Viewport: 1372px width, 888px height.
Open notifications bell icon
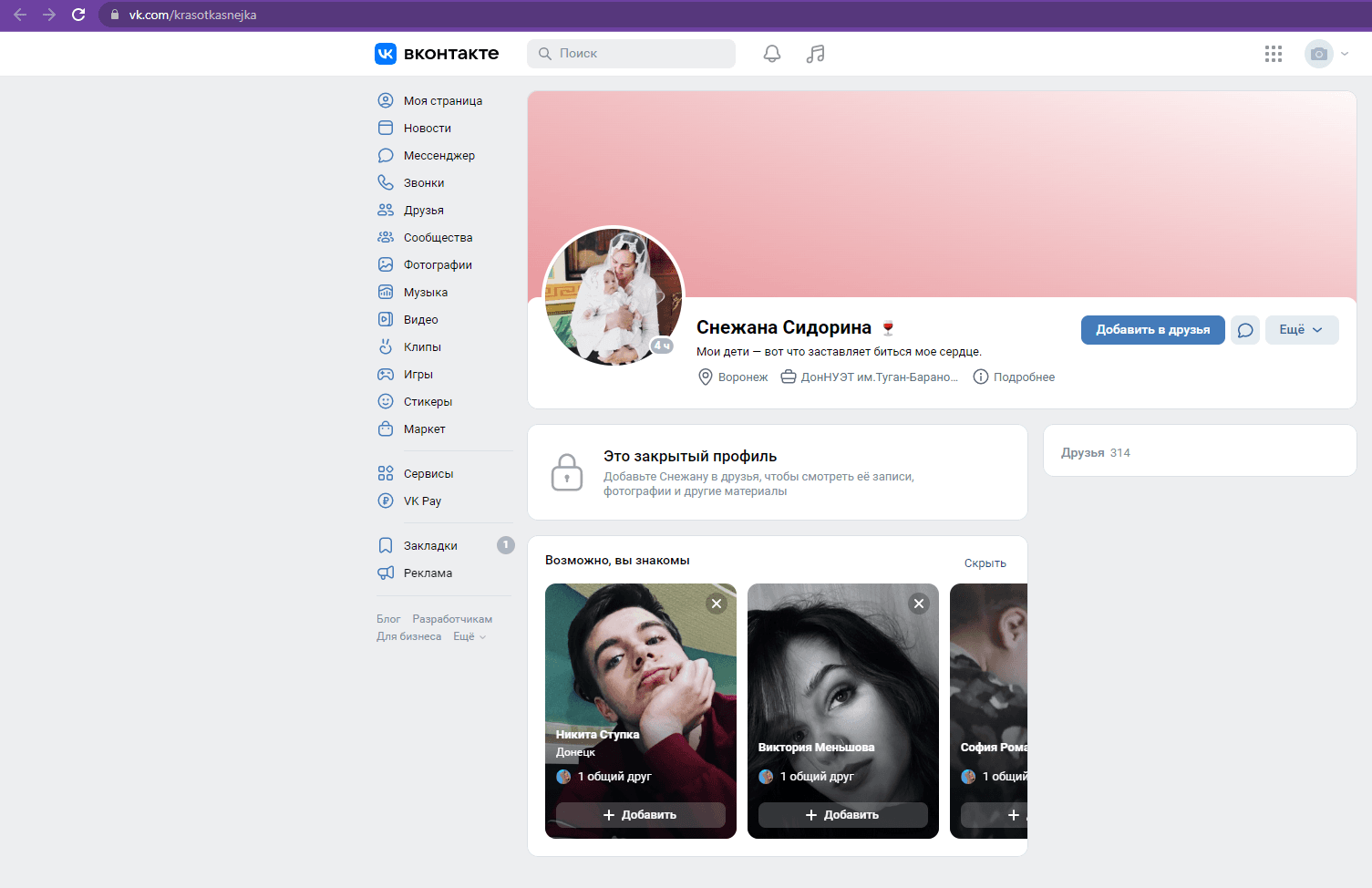coord(772,54)
